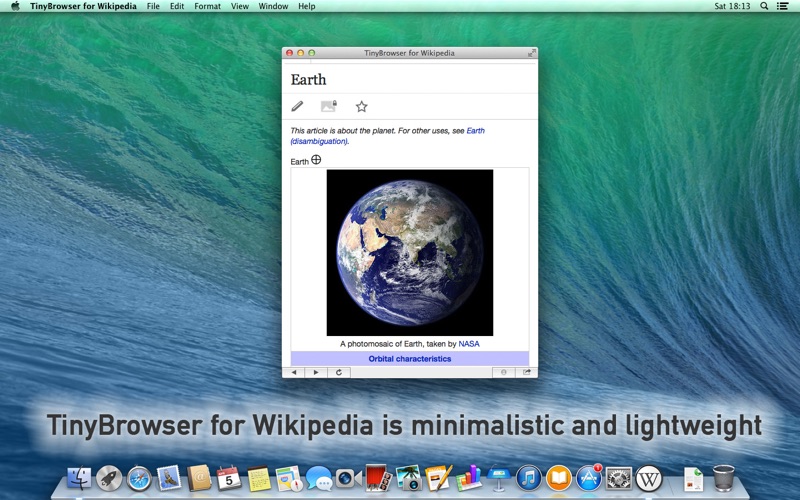Open the Help menu
The height and width of the screenshot is (500, 800).
[x=307, y=6]
